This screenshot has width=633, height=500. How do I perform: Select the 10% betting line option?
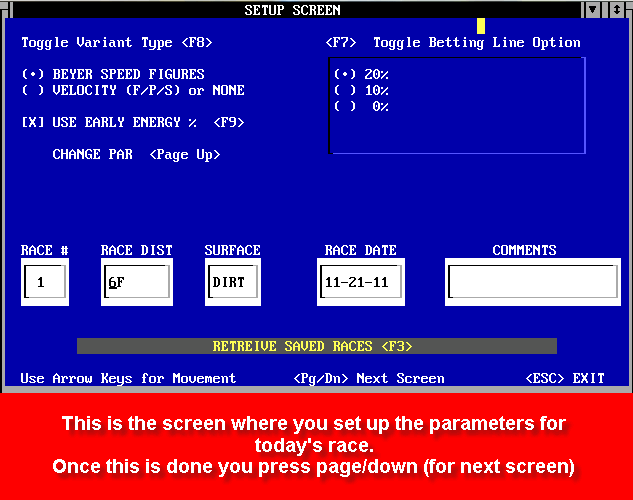click(x=361, y=90)
